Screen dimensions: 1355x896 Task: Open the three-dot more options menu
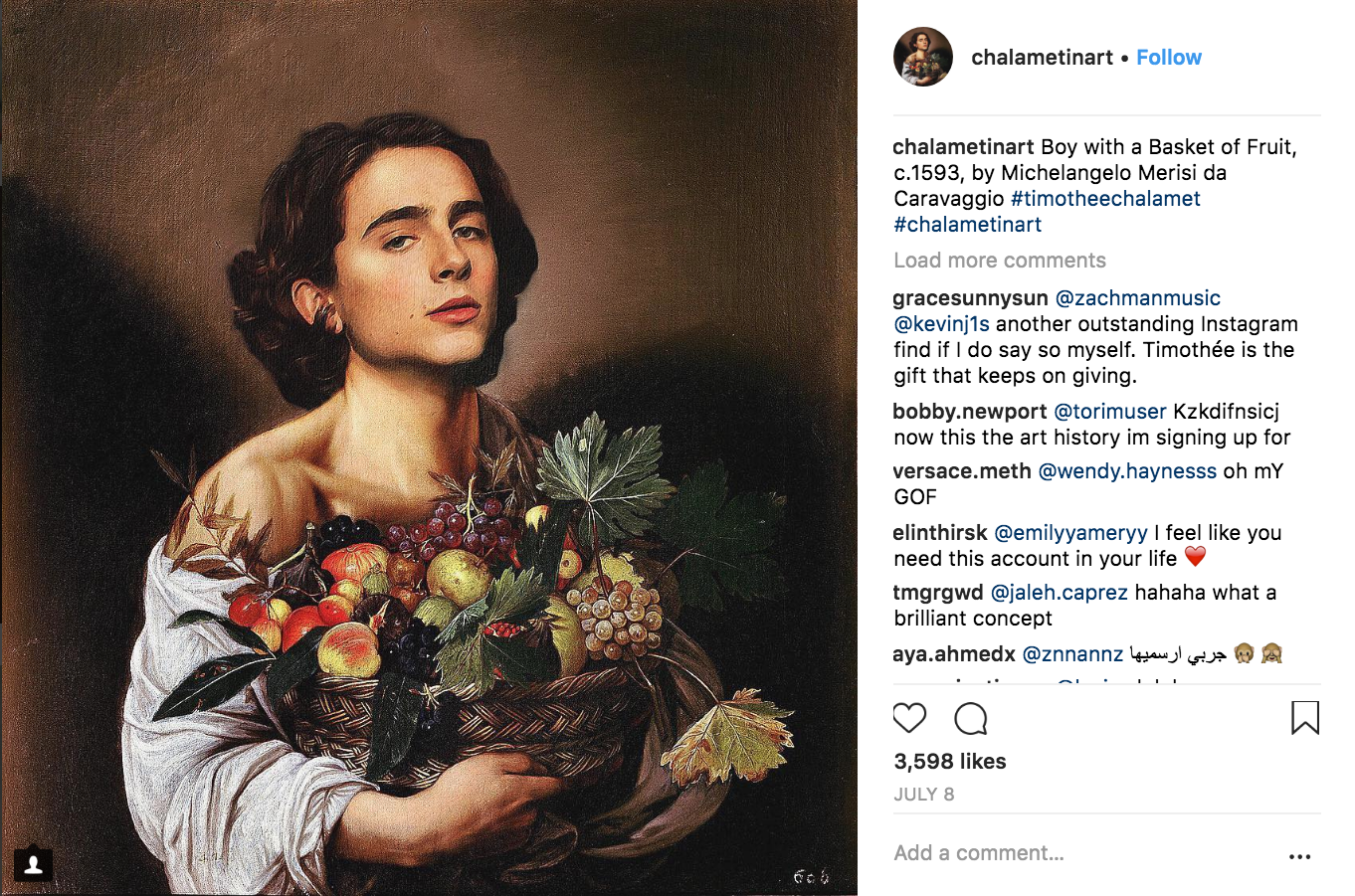click(x=1299, y=856)
